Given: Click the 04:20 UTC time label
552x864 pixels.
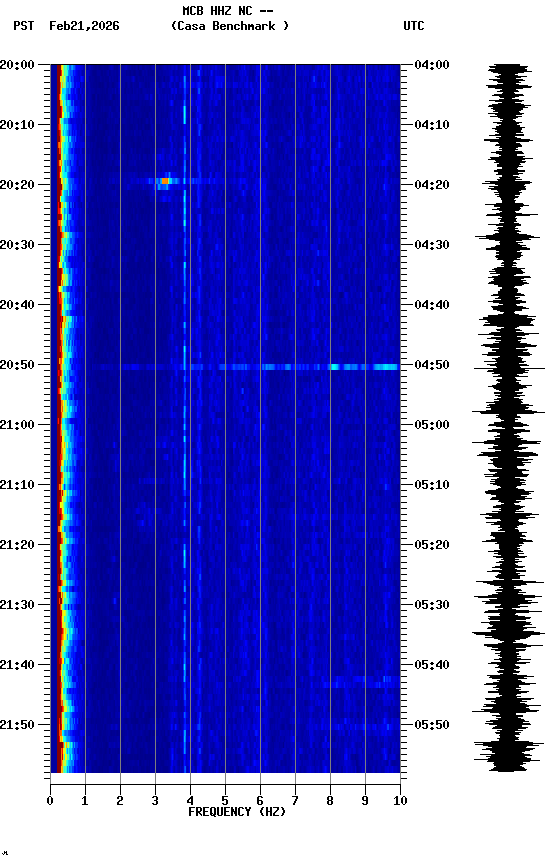Looking at the screenshot, I should pyautogui.click(x=432, y=185).
